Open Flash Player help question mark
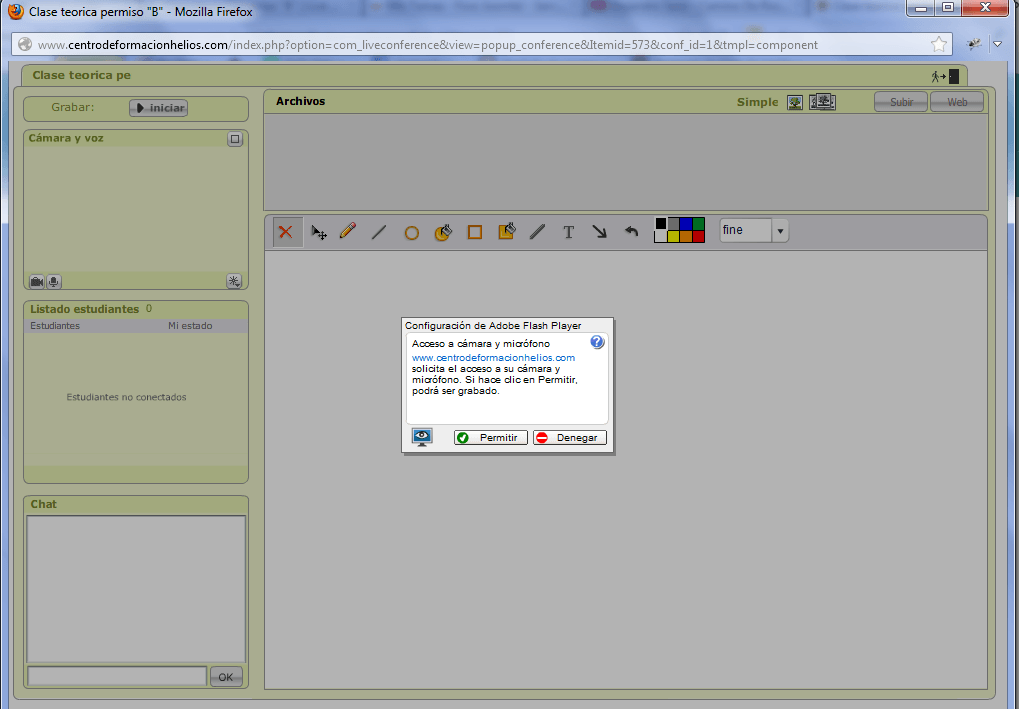The width and height of the screenshot is (1019, 709). pyautogui.click(x=597, y=342)
